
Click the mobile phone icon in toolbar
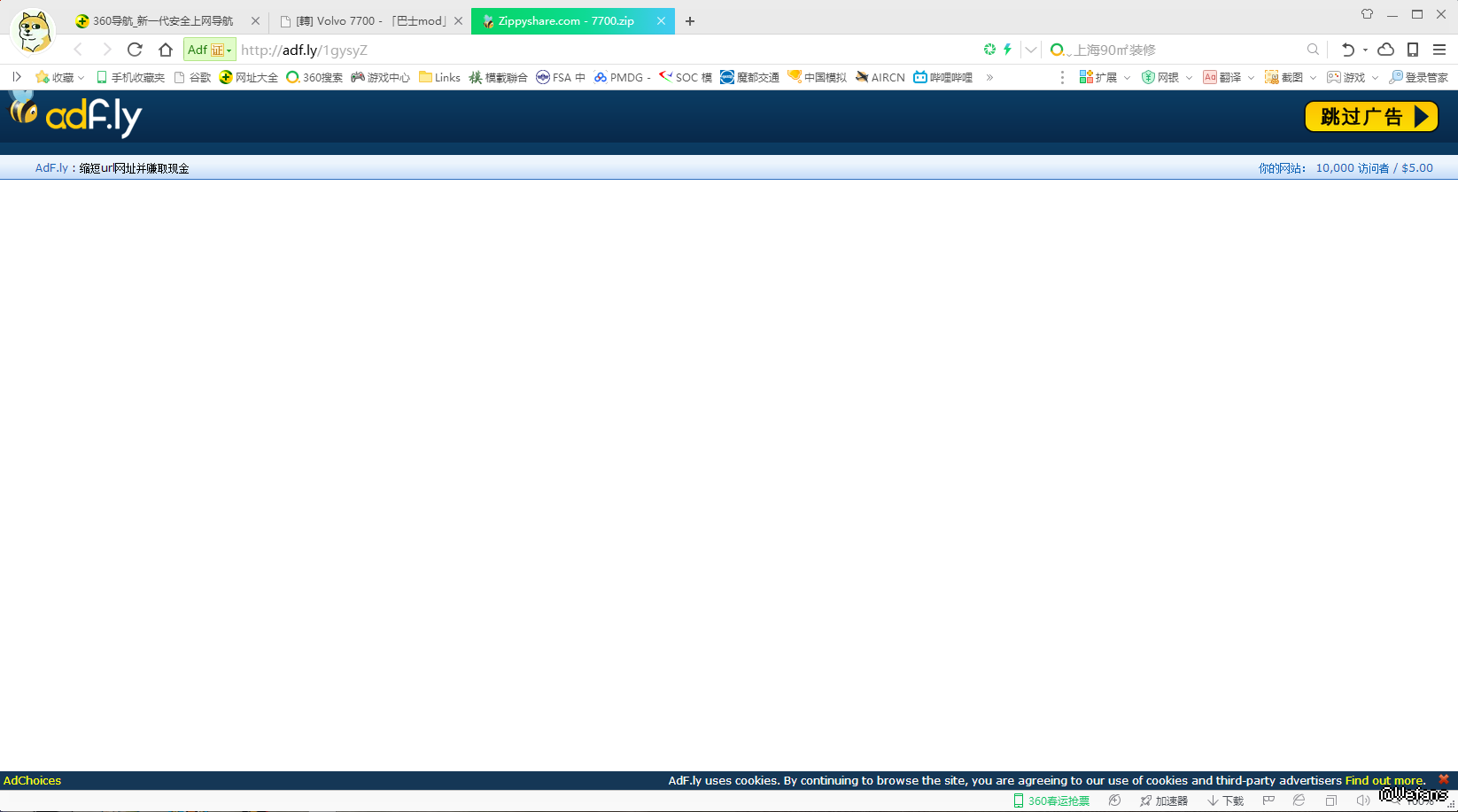1413,50
